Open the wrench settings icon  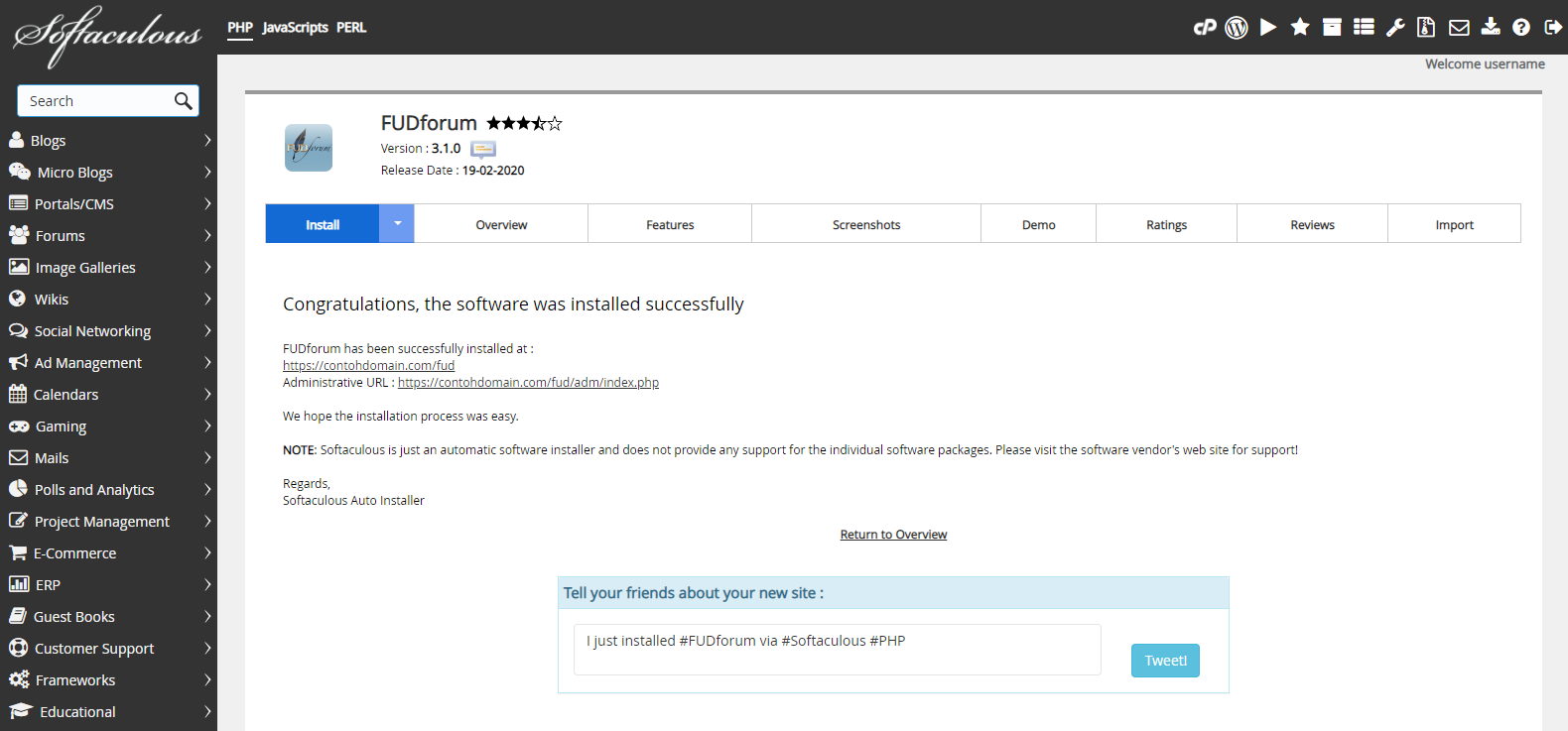click(x=1395, y=28)
